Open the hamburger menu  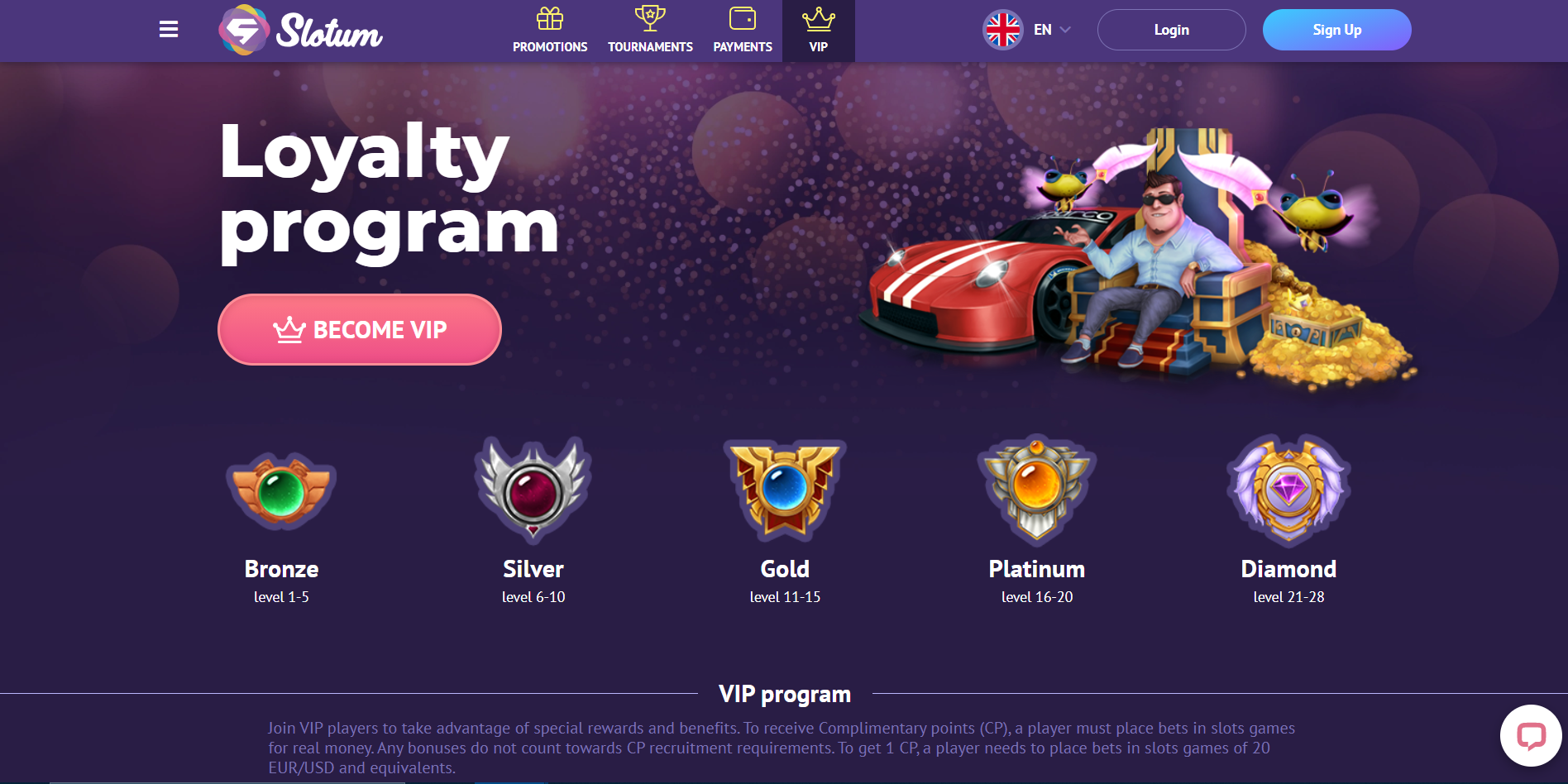tap(169, 30)
